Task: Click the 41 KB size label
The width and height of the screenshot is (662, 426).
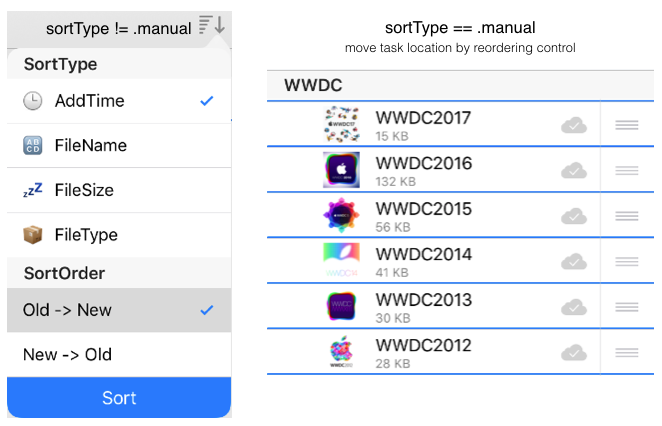Action: [x=392, y=273]
